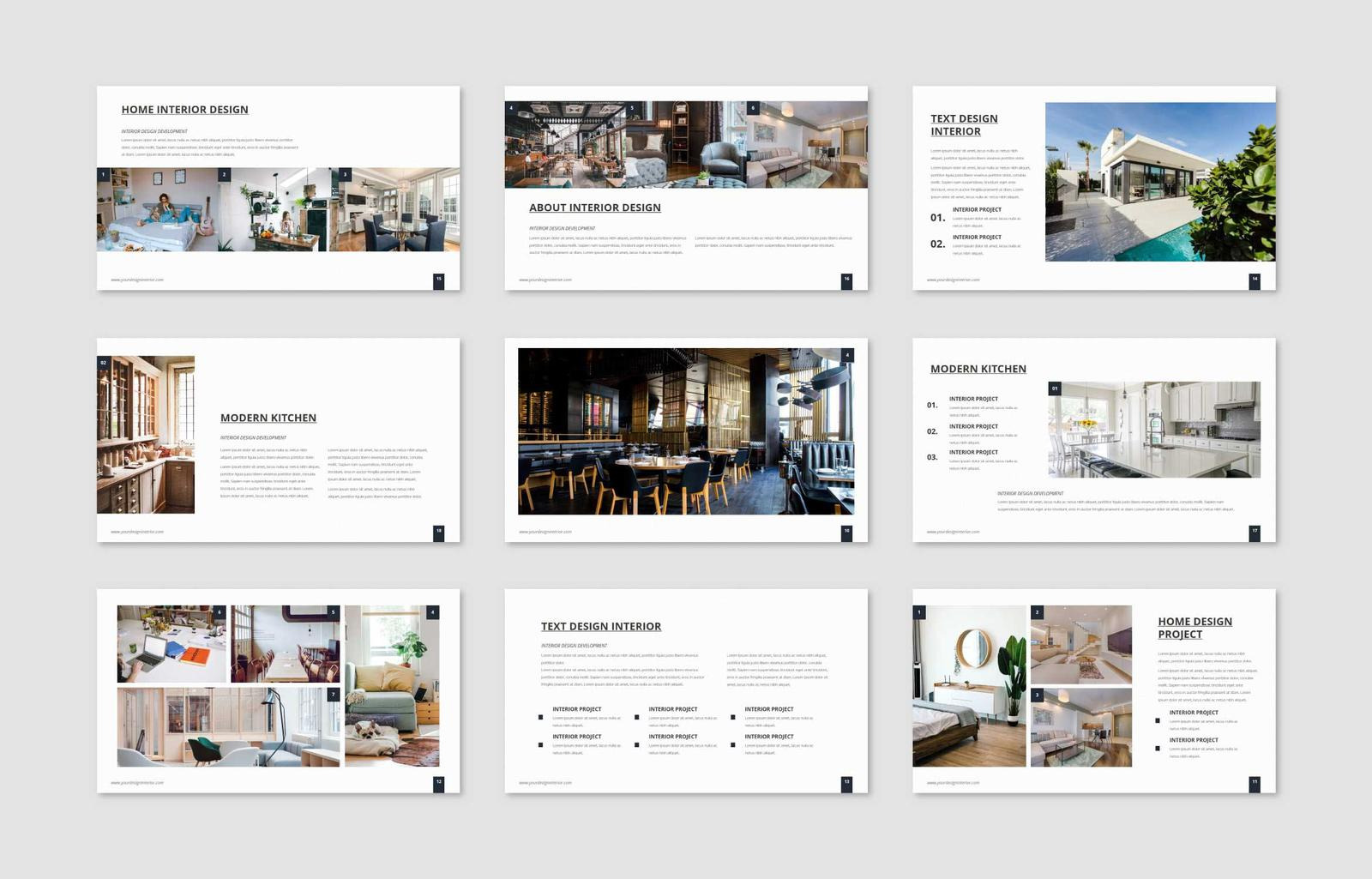Click the 01 badge on the white kitchen photo

tap(1054, 388)
